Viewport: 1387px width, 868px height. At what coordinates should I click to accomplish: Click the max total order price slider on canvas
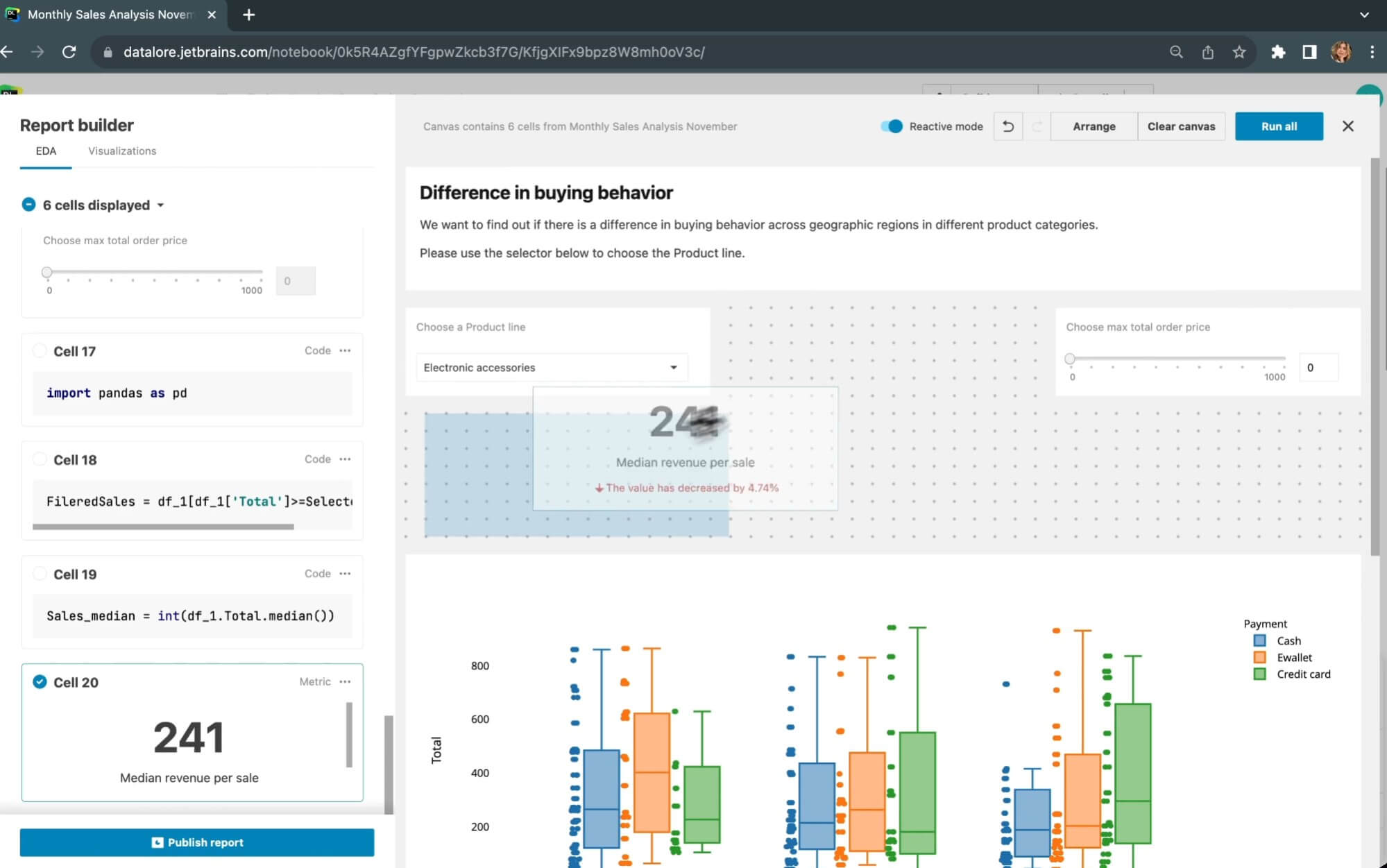coord(1177,359)
